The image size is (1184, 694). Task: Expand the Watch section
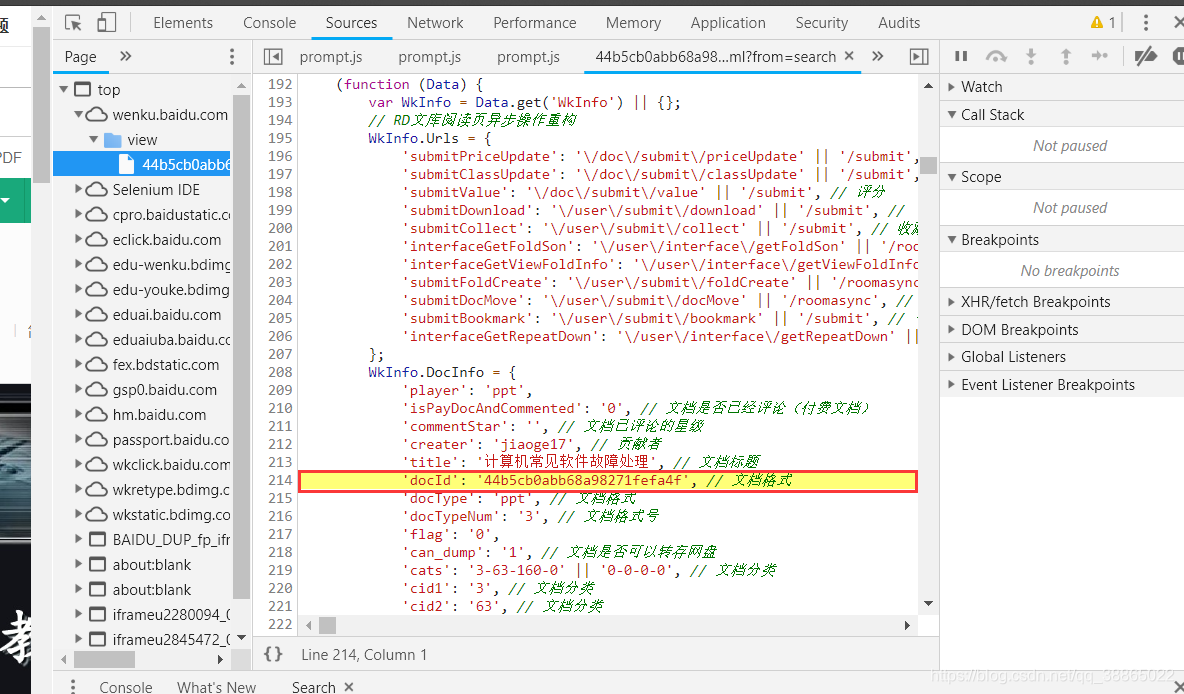[951, 87]
